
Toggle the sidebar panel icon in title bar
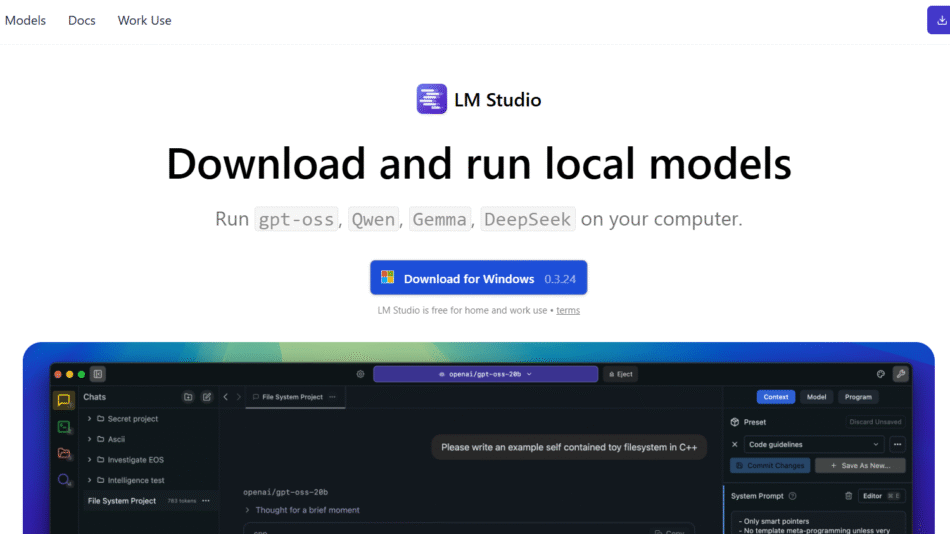click(x=97, y=374)
